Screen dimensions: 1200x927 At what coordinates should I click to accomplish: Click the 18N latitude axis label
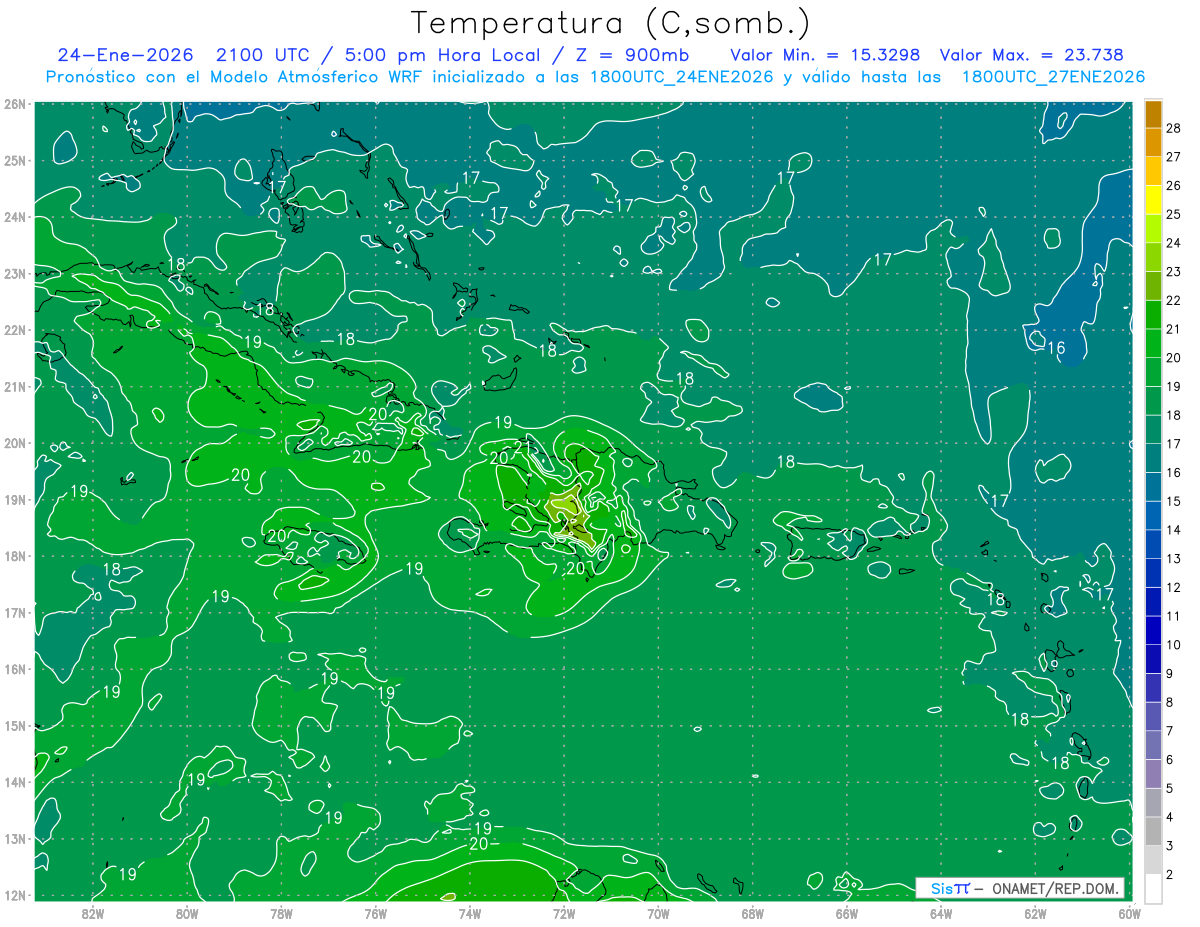click(x=14, y=556)
